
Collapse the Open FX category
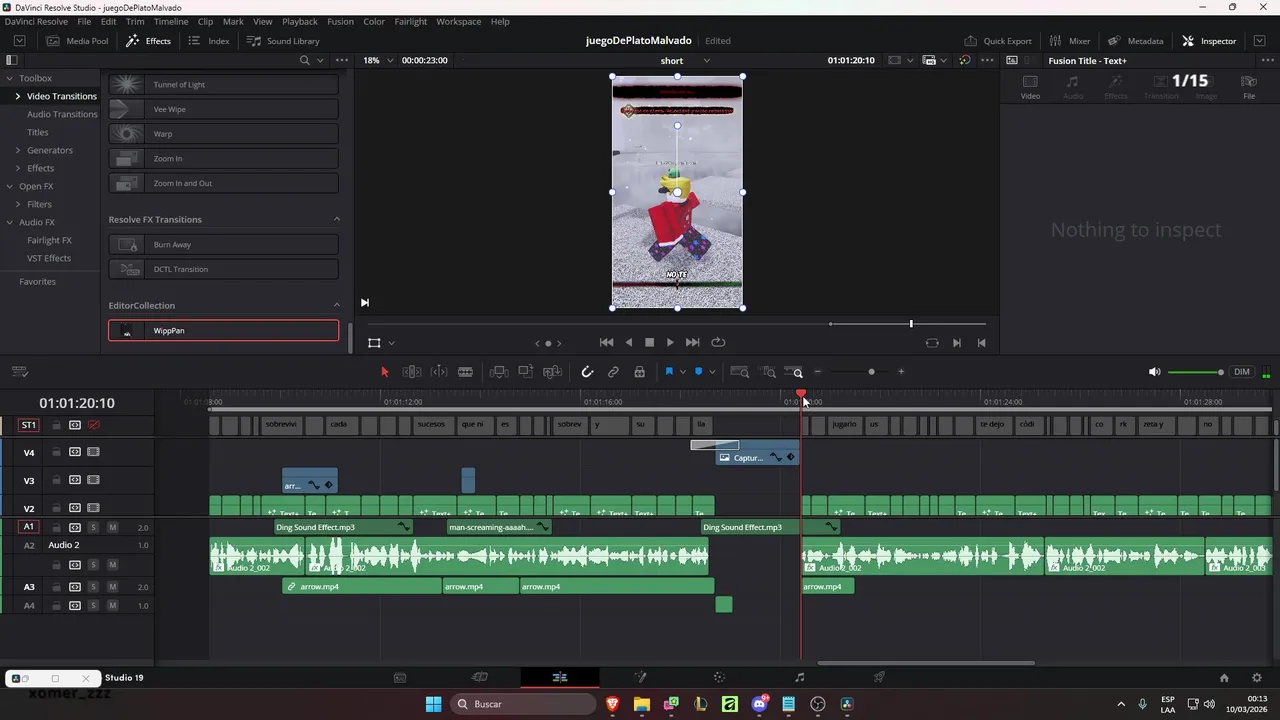click(x=10, y=186)
